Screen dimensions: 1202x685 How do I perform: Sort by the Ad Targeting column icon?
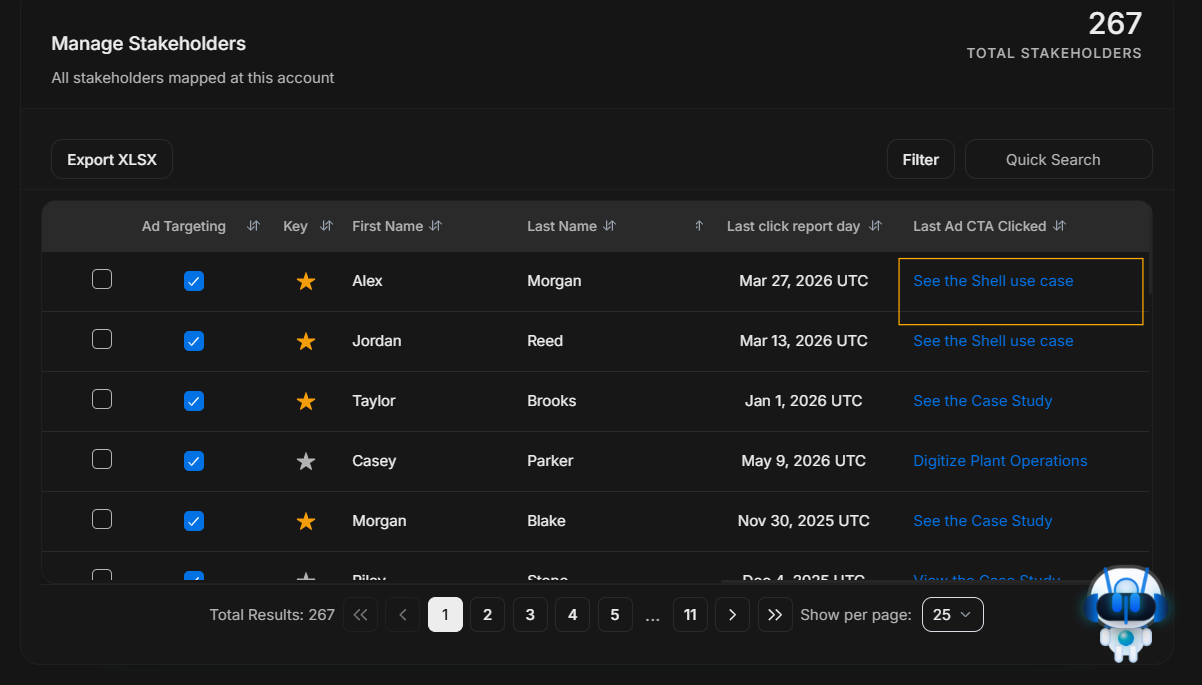click(x=253, y=226)
